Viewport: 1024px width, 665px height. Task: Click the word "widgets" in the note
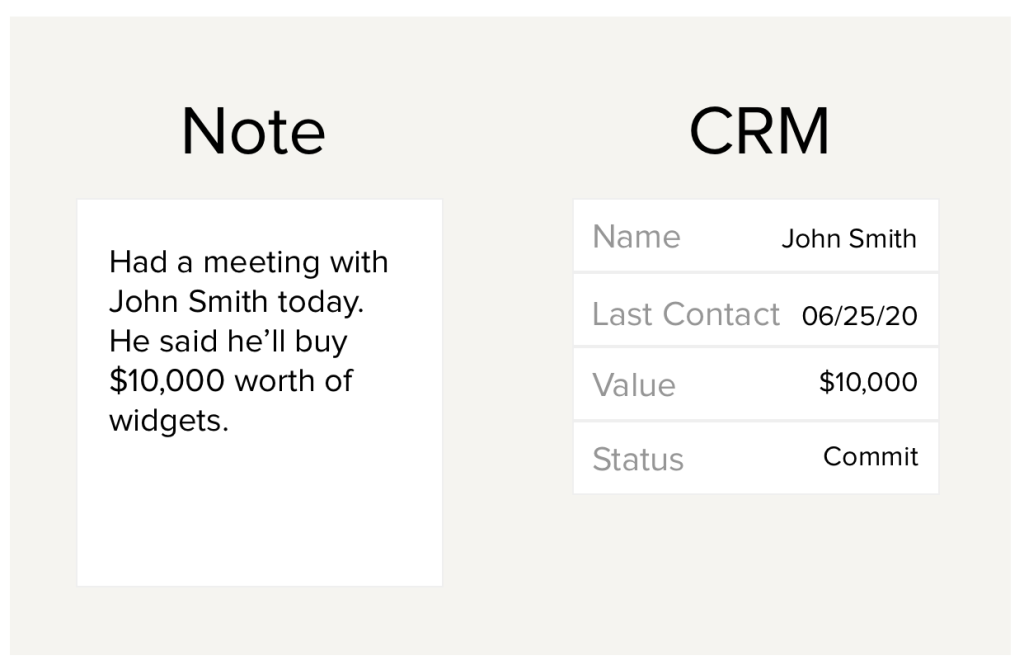click(167, 421)
